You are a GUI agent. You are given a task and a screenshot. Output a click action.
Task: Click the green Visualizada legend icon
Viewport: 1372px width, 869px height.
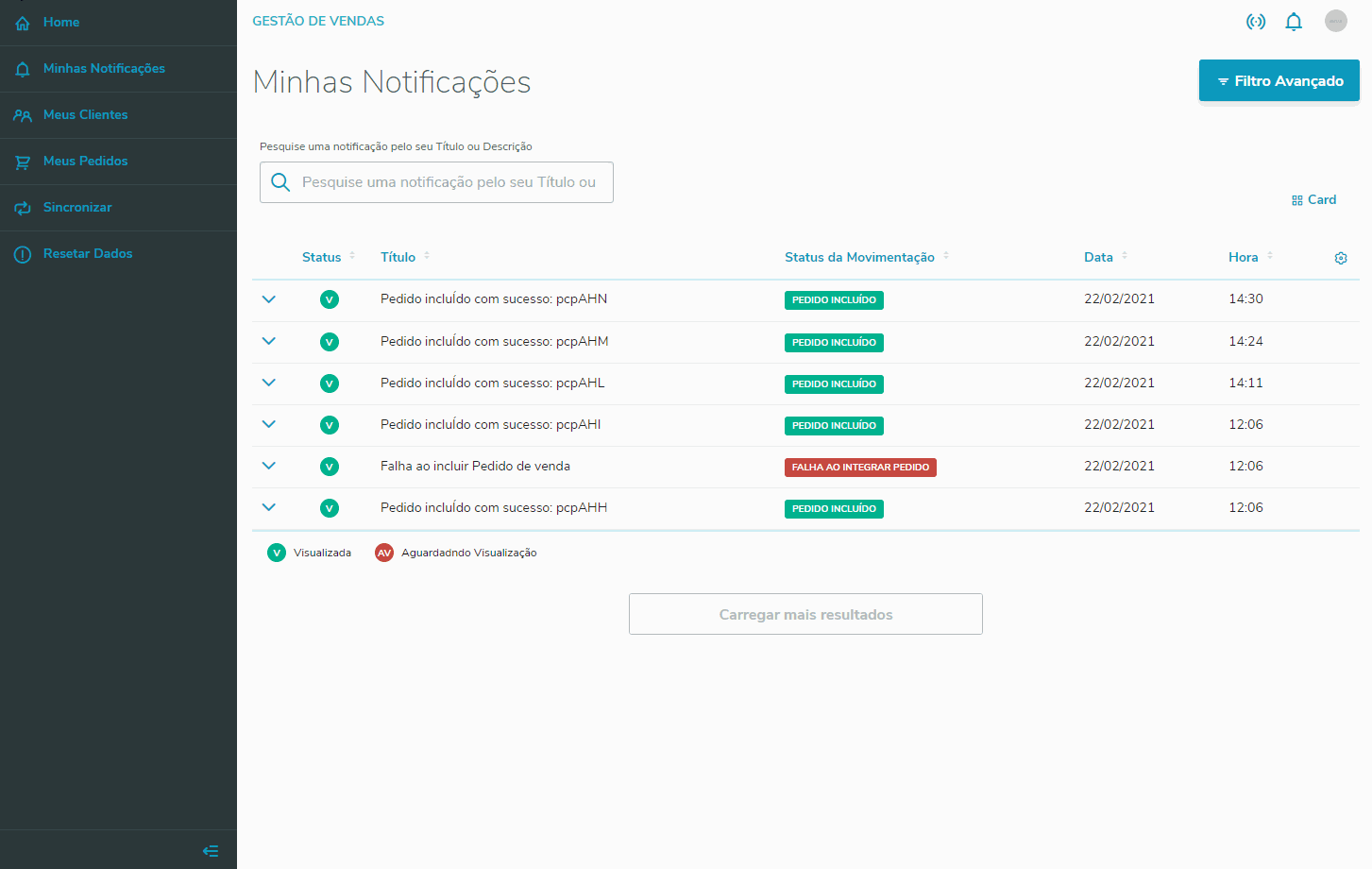(x=277, y=553)
